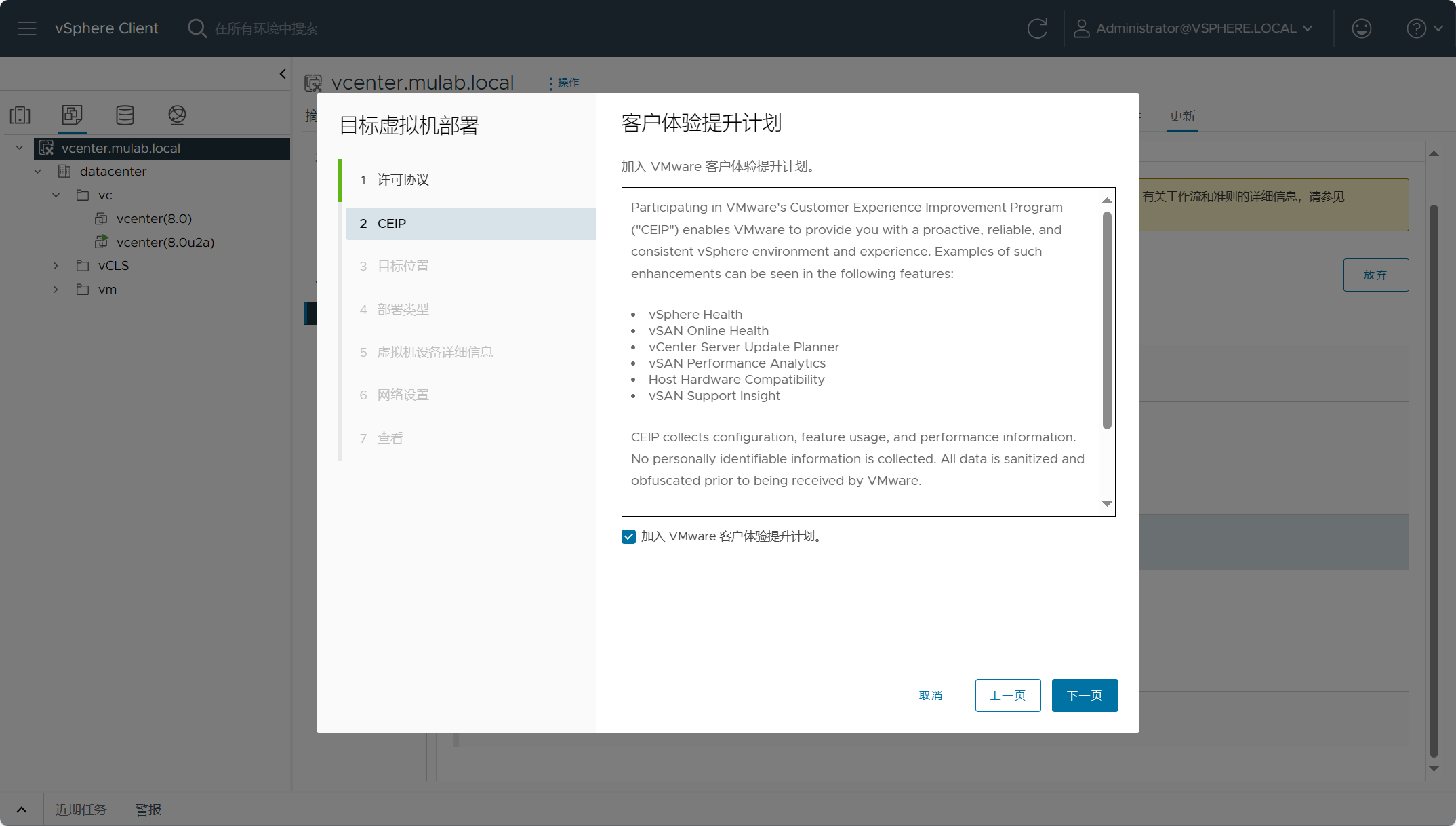This screenshot has width=1456, height=826.
Task: Click the vCLS folder icon
Action: pos(83,266)
